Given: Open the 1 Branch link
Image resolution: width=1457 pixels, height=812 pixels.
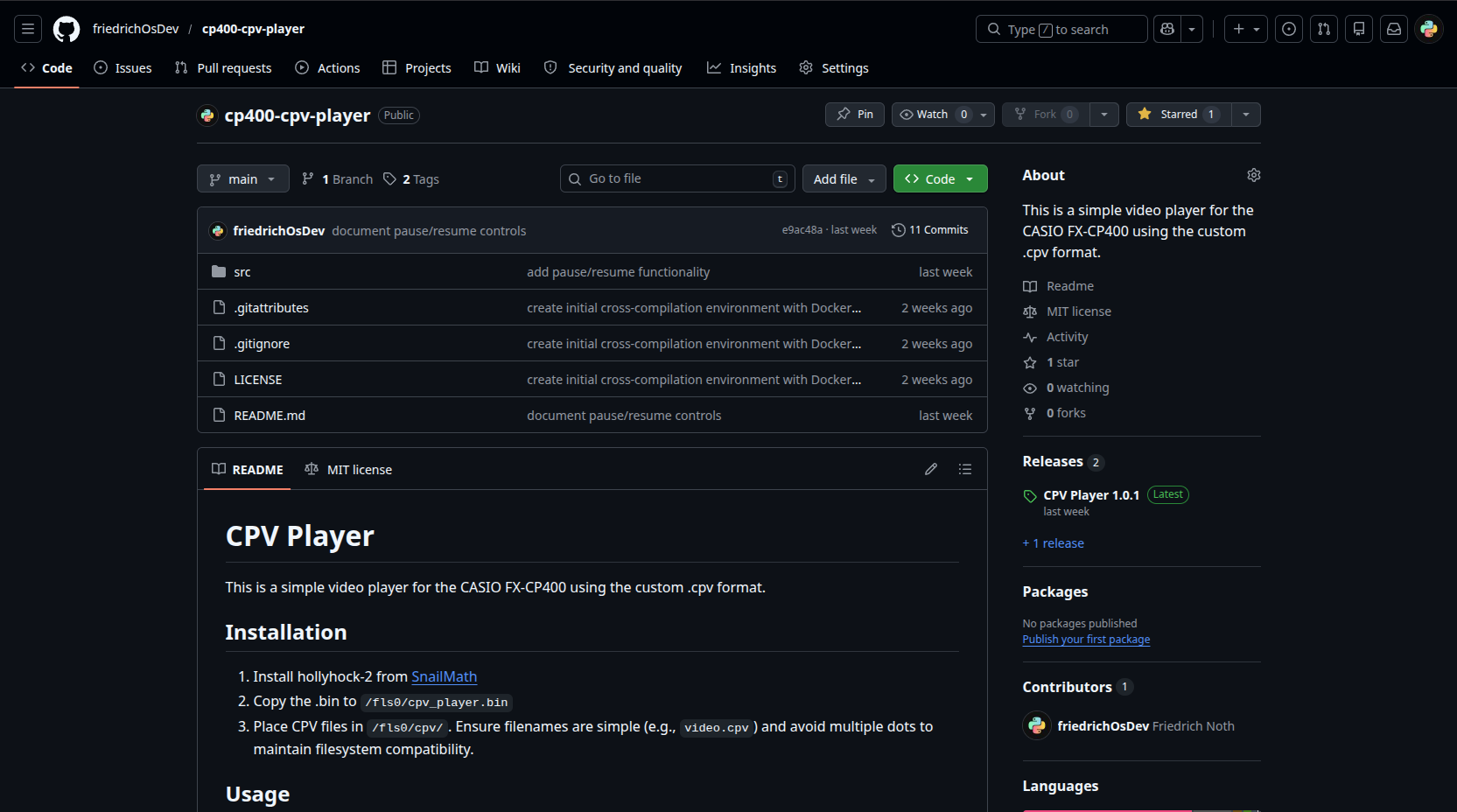Looking at the screenshot, I should (x=338, y=179).
